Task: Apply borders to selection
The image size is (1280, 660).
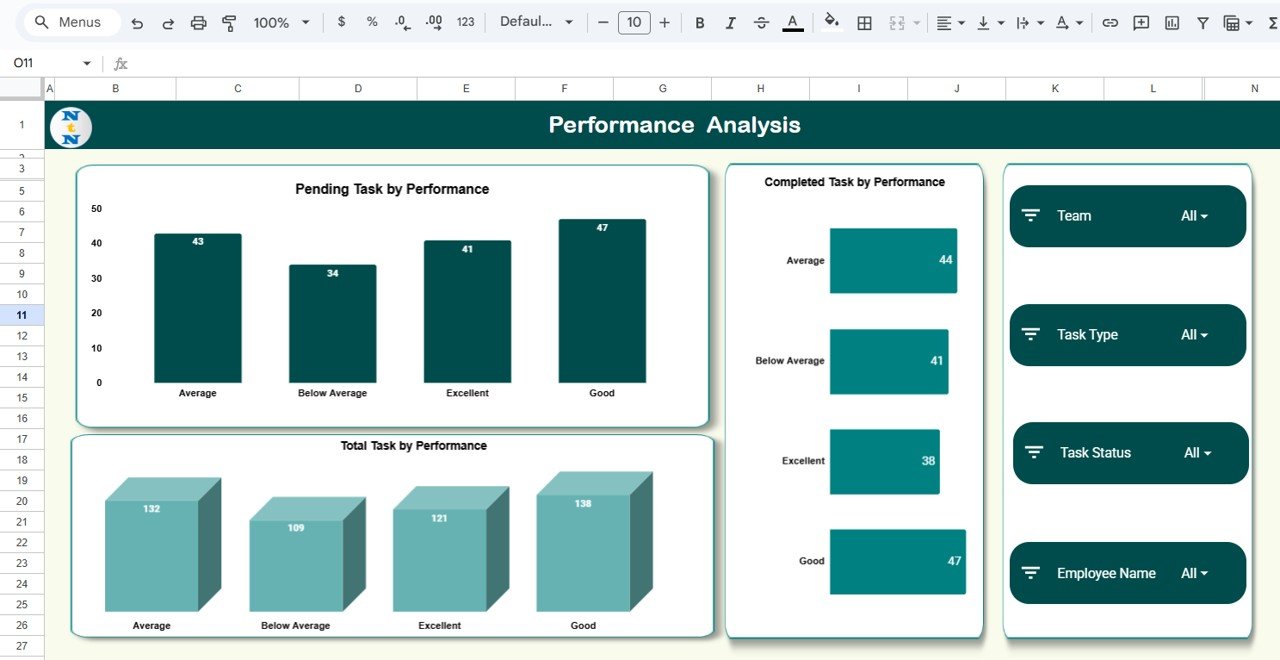Action: pyautogui.click(x=863, y=21)
